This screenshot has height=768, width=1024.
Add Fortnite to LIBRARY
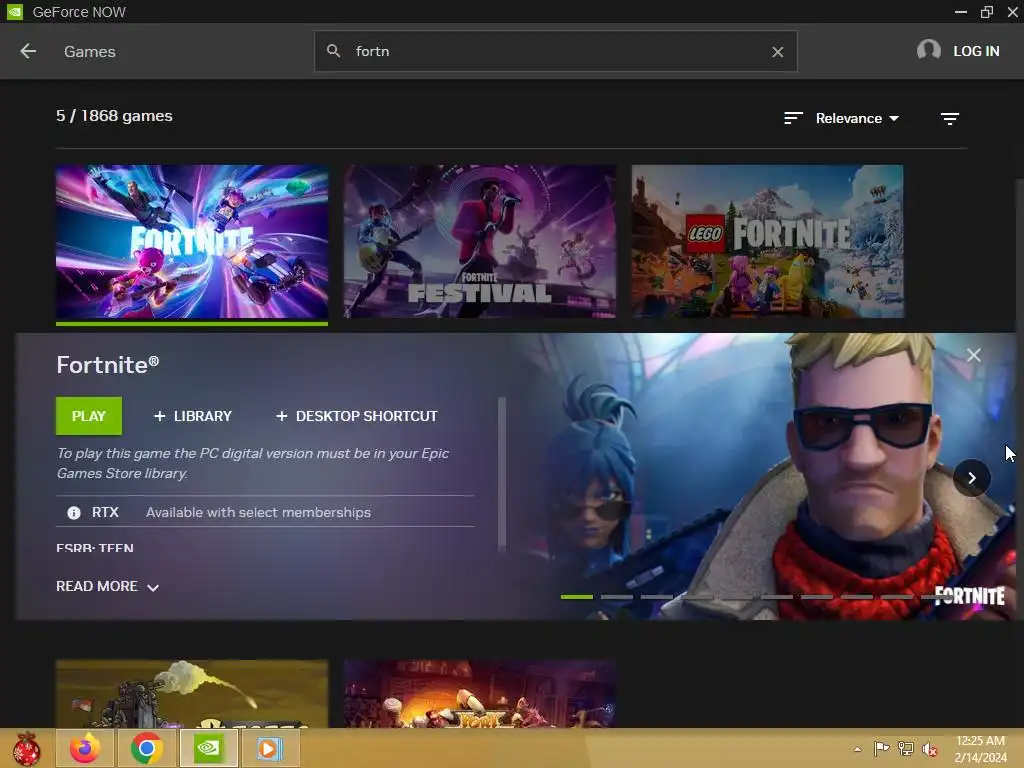[193, 416]
